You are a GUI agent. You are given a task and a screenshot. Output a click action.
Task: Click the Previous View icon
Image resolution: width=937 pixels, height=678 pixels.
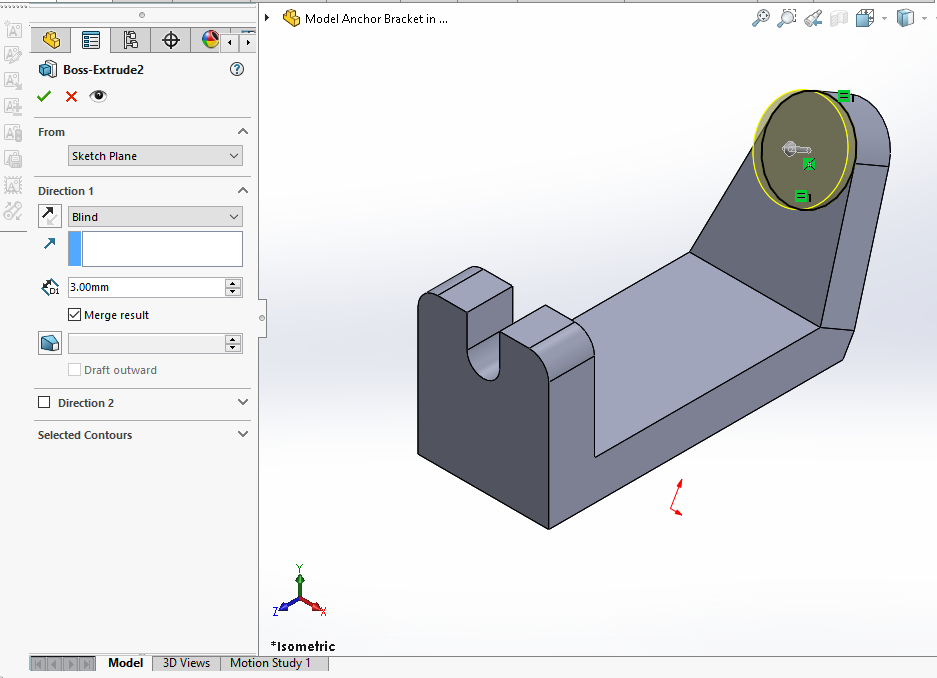(813, 18)
